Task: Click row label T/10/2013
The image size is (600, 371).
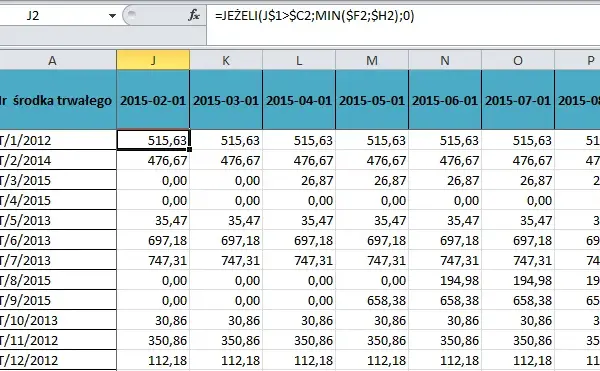Action: tap(58, 320)
